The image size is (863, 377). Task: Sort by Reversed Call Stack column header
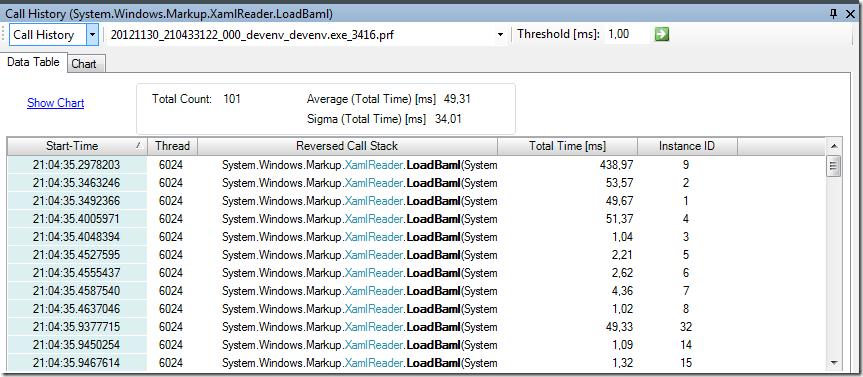coord(347,146)
